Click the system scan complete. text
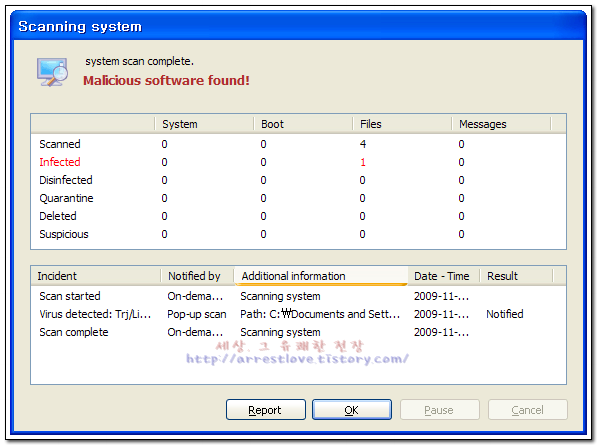The width and height of the screenshot is (597, 445). [x=139, y=61]
